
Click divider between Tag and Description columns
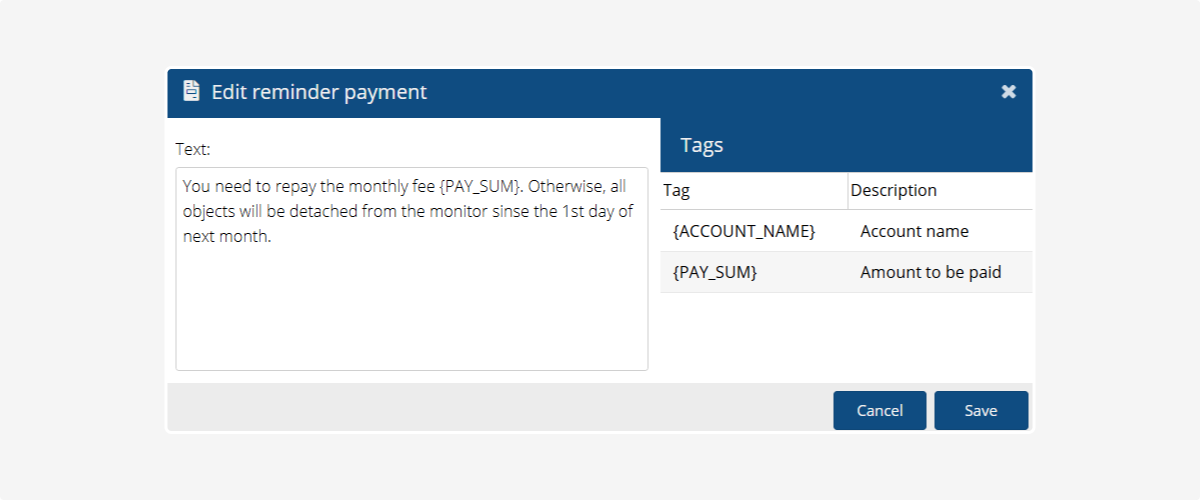(x=848, y=190)
